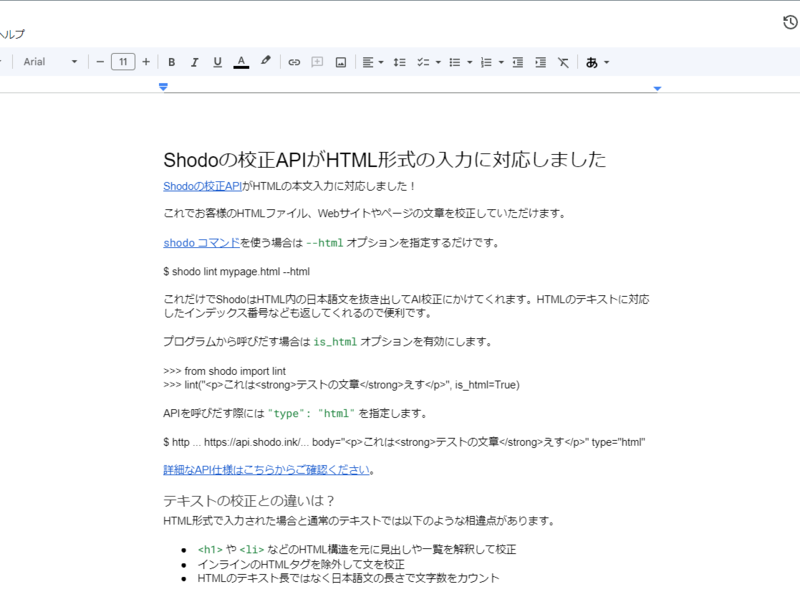Screen dimensions: 800x597
Task: Open the 詳細なAPI仕様はこちらから link
Action: (266, 470)
